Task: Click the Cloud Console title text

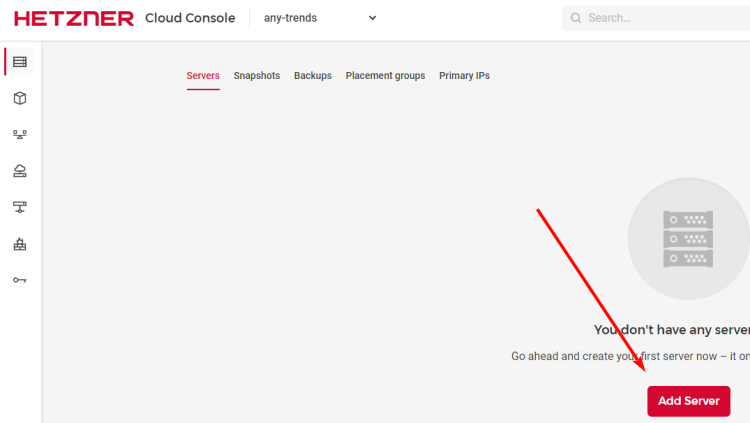Action: 190,18
